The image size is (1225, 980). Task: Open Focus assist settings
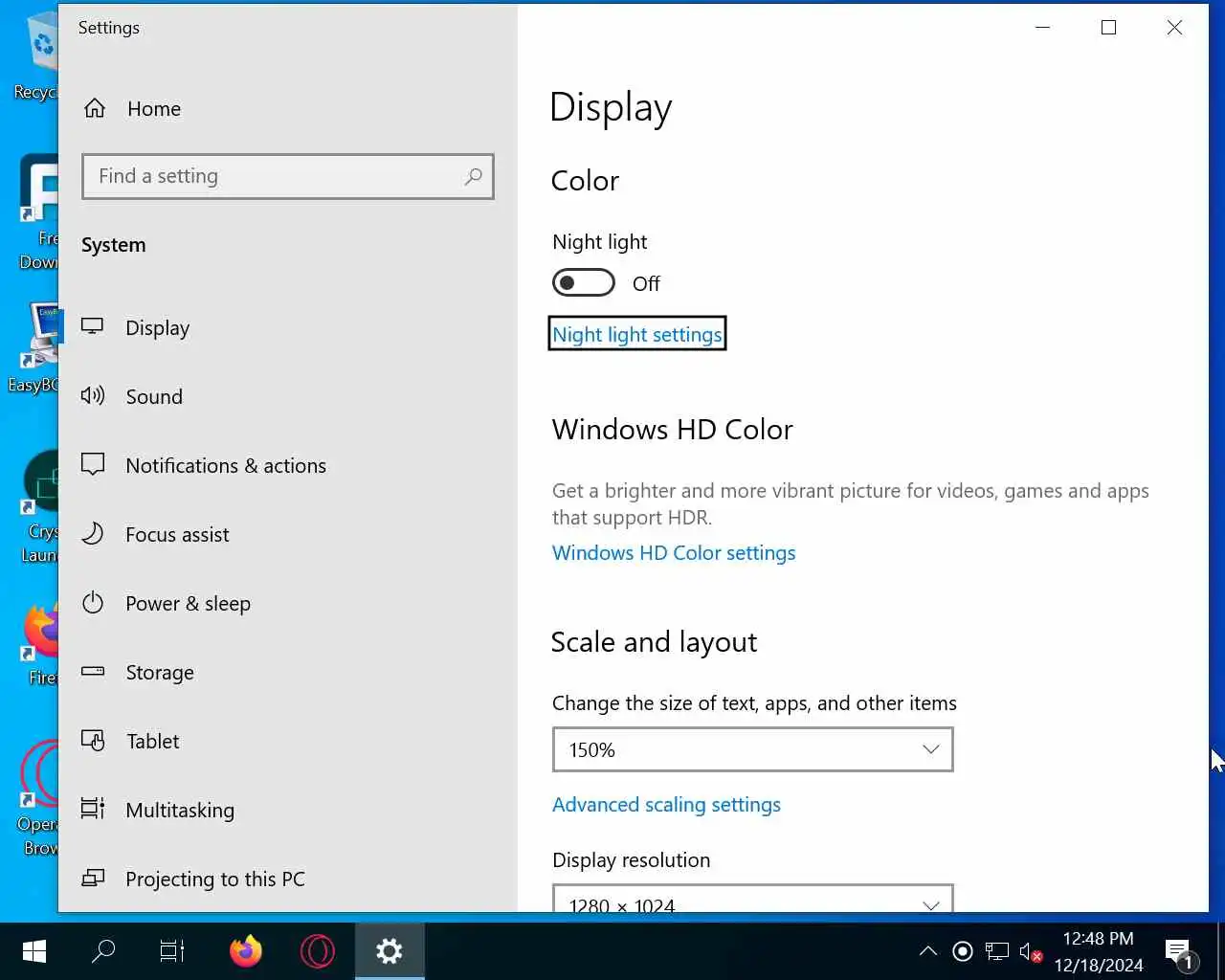coord(288,535)
